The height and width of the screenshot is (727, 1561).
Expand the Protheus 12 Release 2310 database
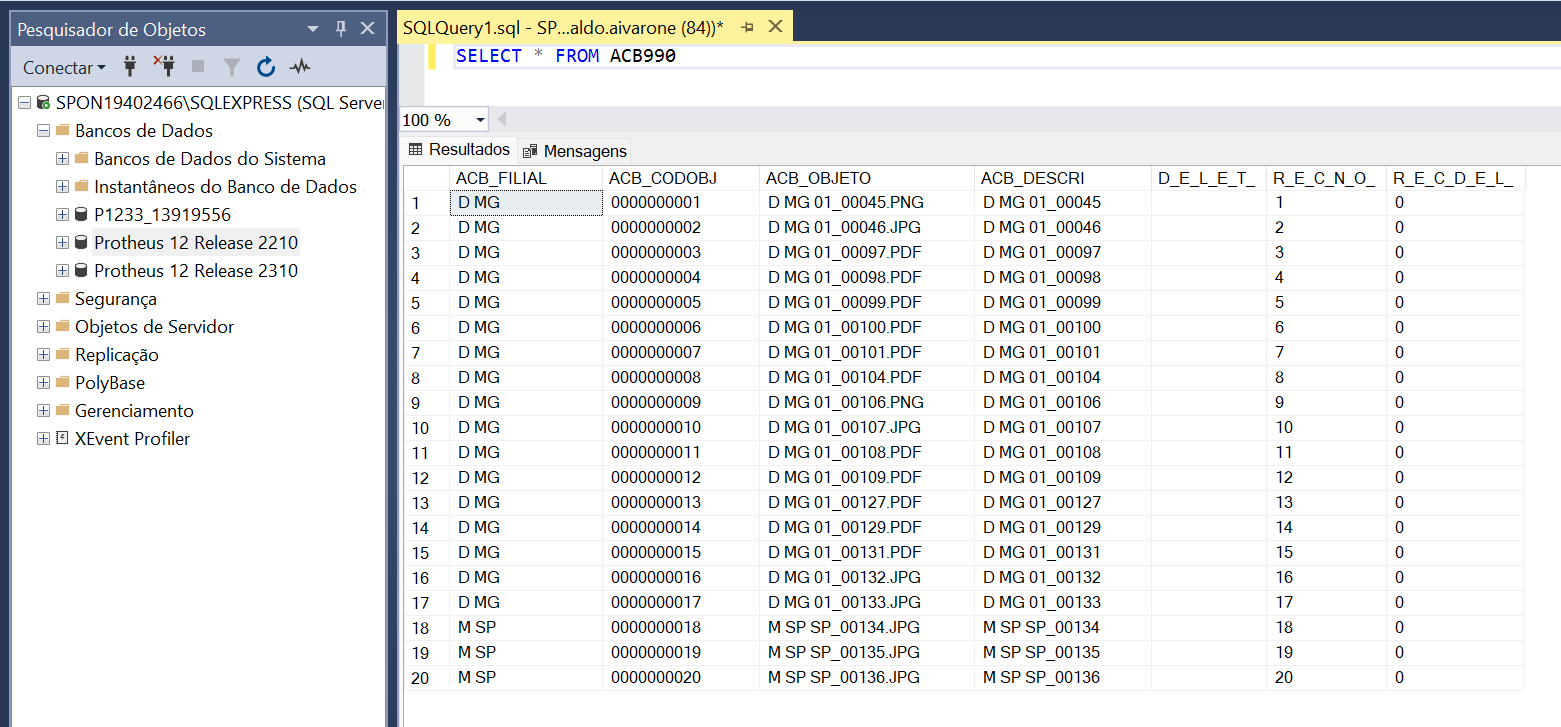click(x=62, y=271)
